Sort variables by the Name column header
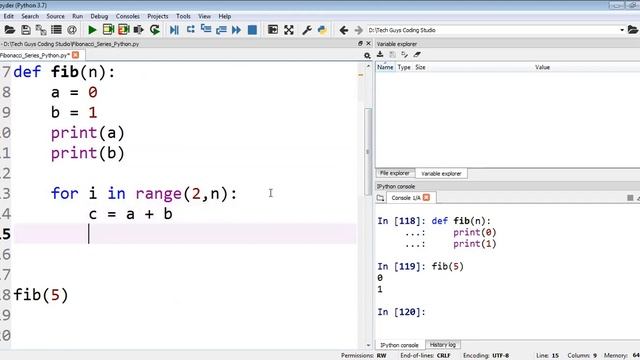 tap(385, 67)
